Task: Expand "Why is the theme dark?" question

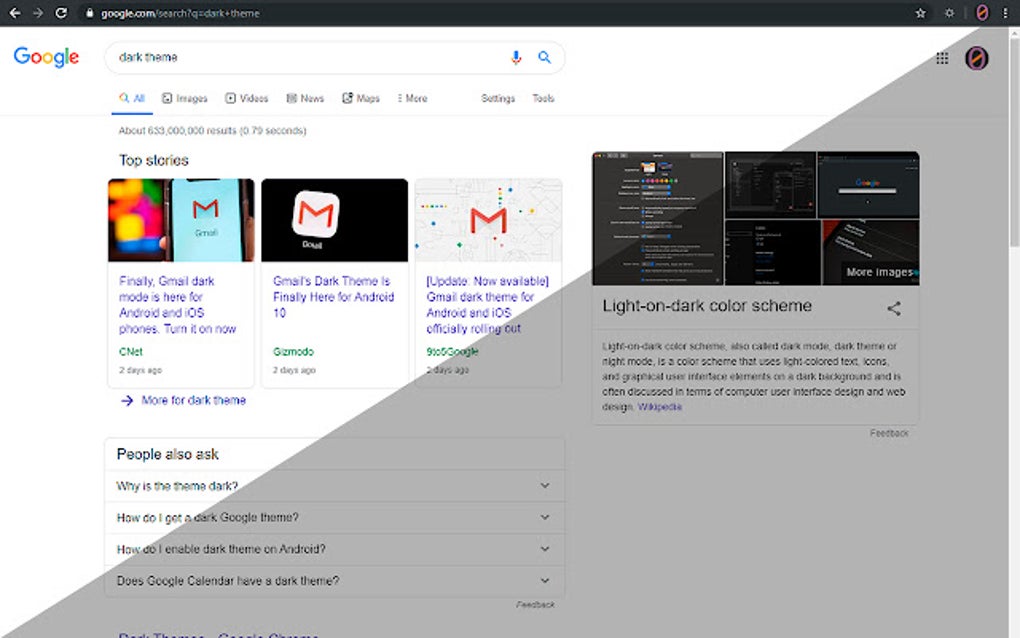Action: pyautogui.click(x=545, y=485)
